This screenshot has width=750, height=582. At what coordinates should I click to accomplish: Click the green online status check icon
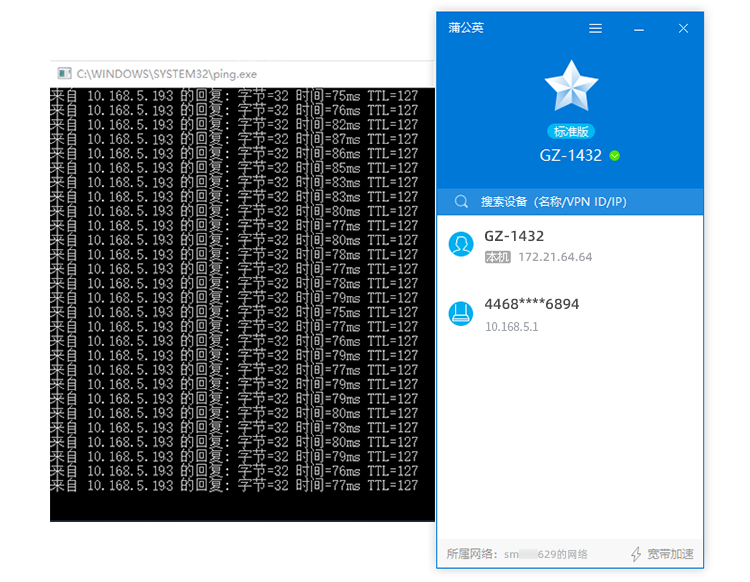(x=615, y=155)
